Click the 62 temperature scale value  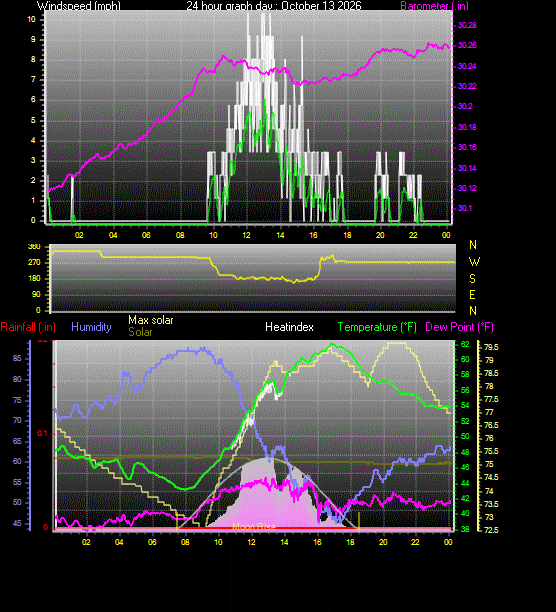(465, 344)
